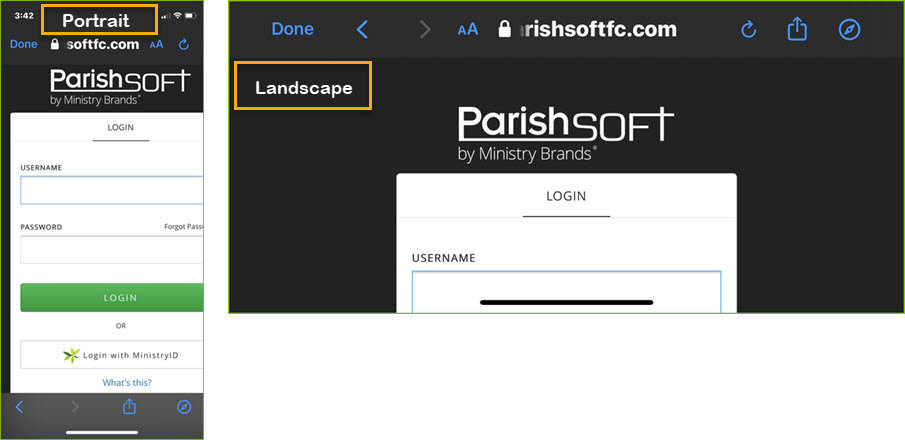Tap the softfc.com address in portrait
The width and height of the screenshot is (905, 440).
pyautogui.click(x=103, y=44)
